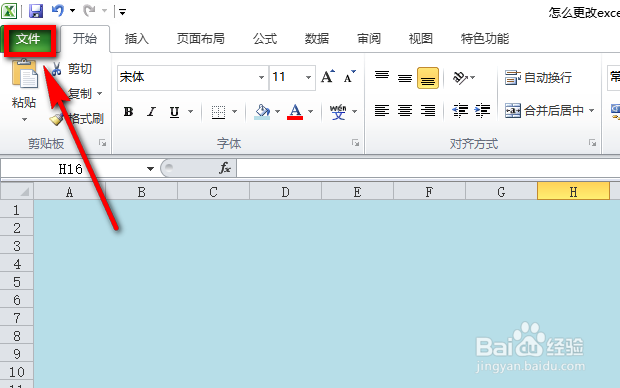Viewport: 620px width, 388px height.
Task: Select bottom vertical align (highlighted)
Action: click(x=428, y=78)
